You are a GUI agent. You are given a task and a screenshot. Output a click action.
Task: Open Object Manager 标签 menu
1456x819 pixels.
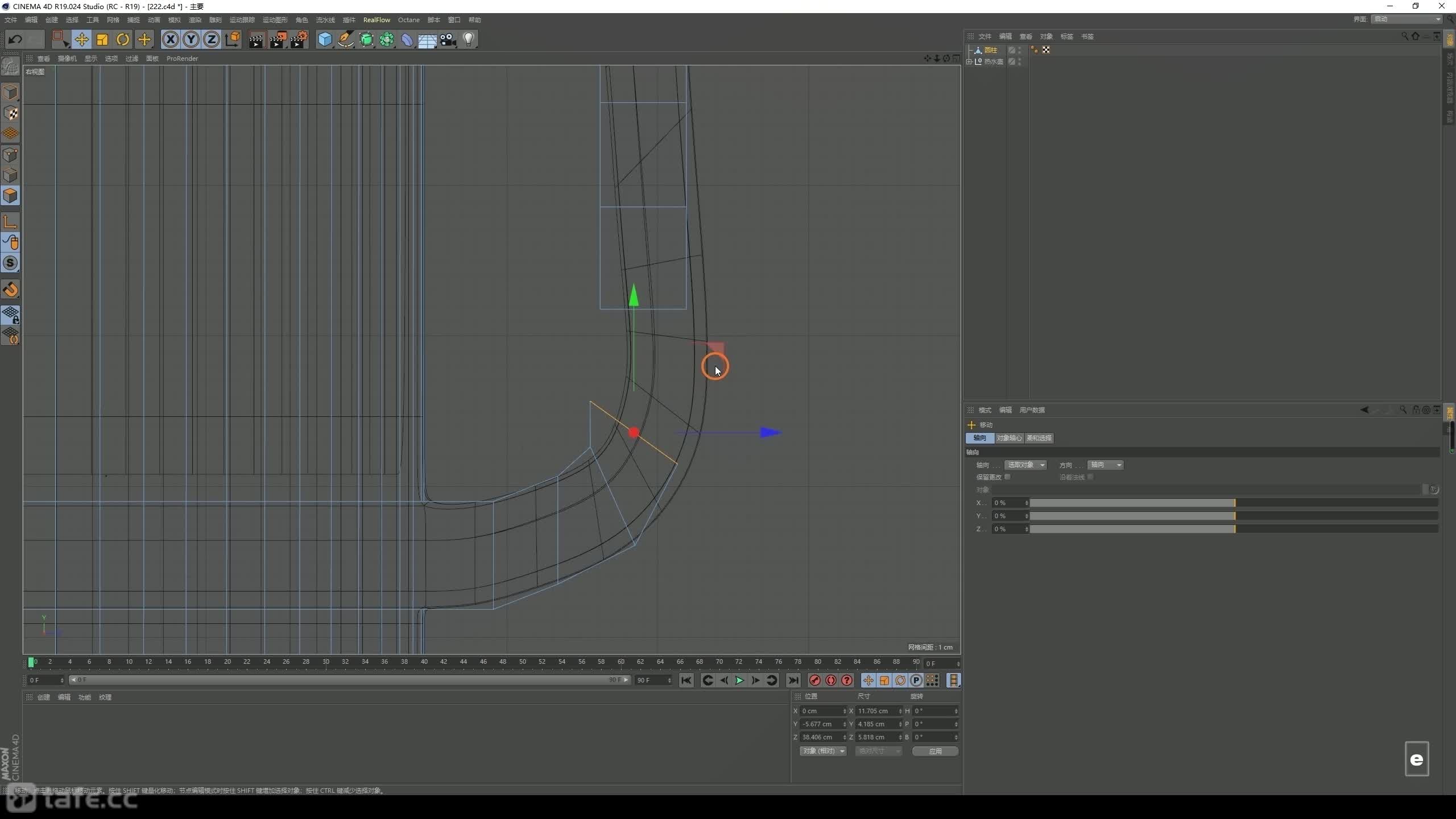tap(1066, 36)
